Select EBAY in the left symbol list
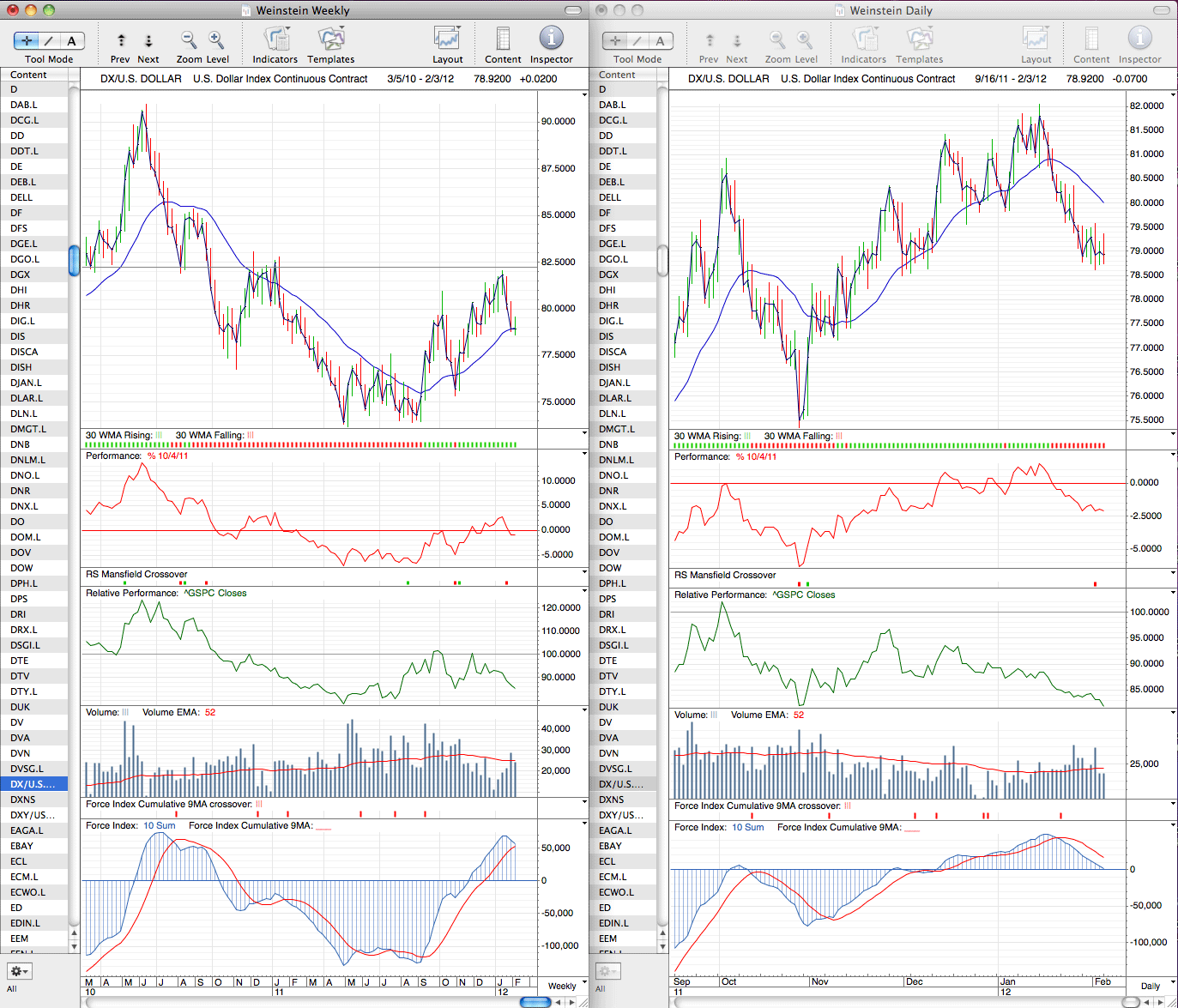Image resolution: width=1178 pixels, height=1008 pixels. (x=21, y=846)
